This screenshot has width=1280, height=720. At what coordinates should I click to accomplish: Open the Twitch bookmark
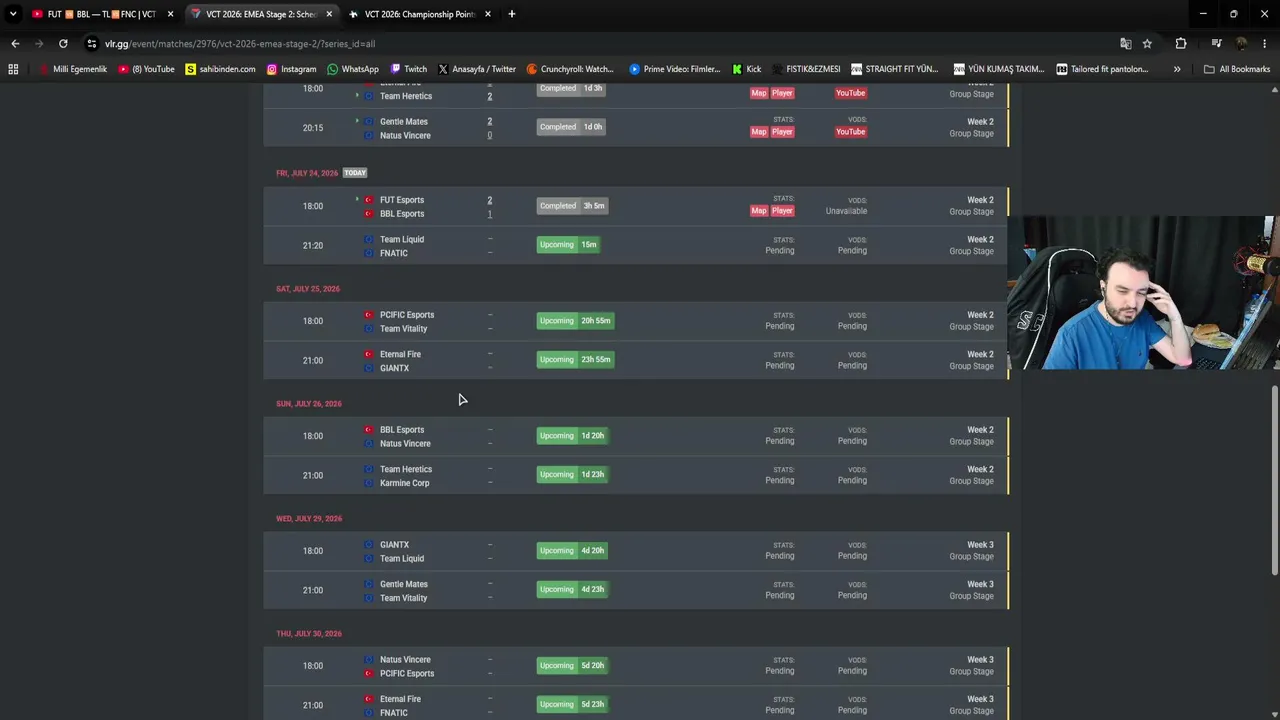(x=408, y=69)
